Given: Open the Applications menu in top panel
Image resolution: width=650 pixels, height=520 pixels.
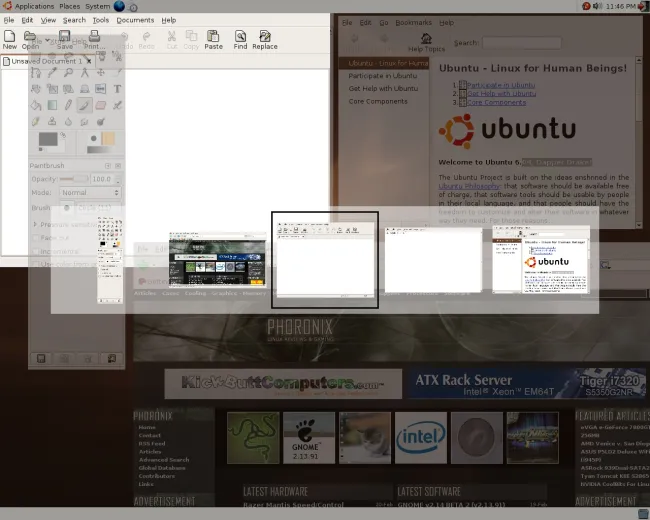Looking at the screenshot, I should pos(34,6).
